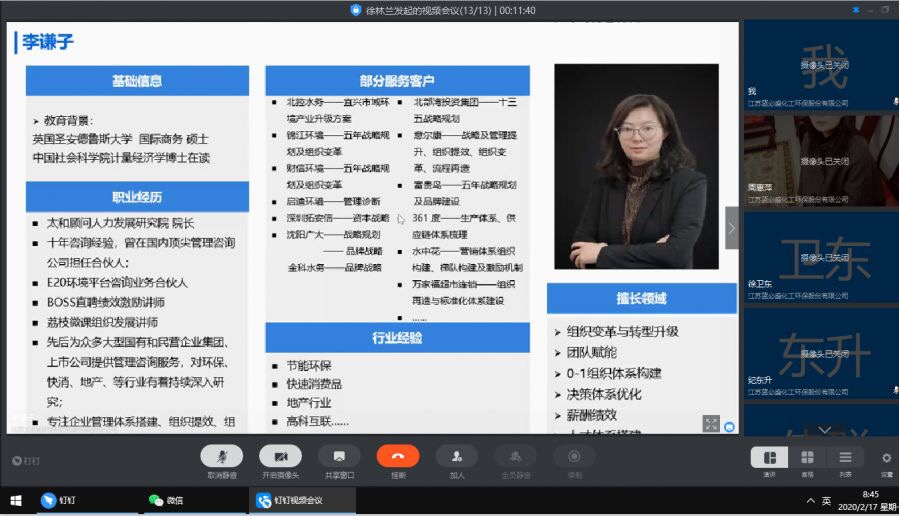899x516 pixels.
Task: Switch to list view (列表) layout
Action: coord(845,458)
